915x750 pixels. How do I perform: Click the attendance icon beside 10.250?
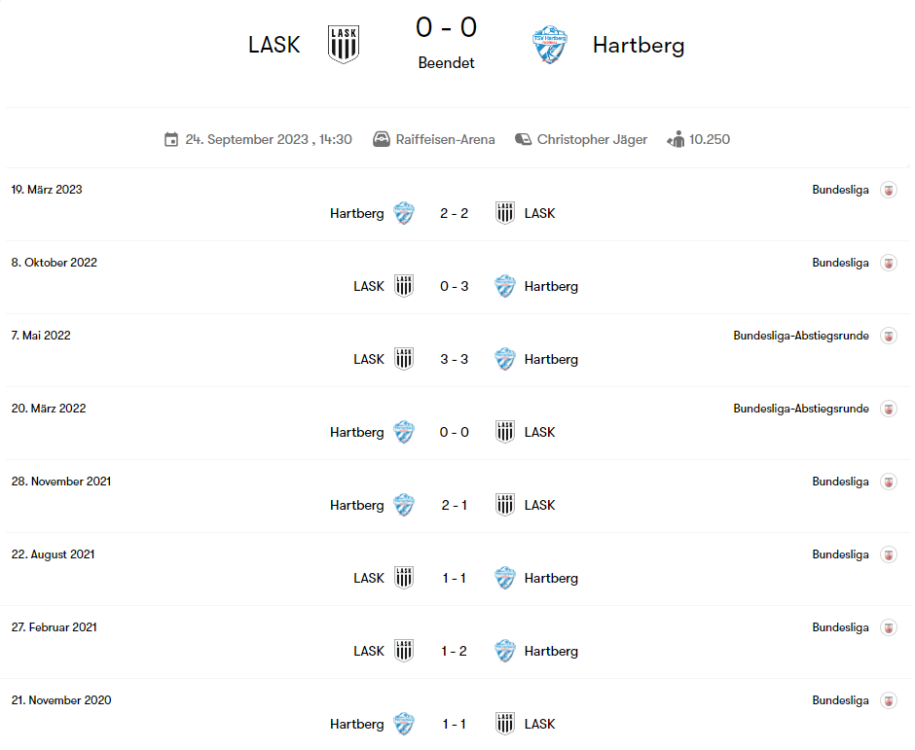[x=676, y=139]
